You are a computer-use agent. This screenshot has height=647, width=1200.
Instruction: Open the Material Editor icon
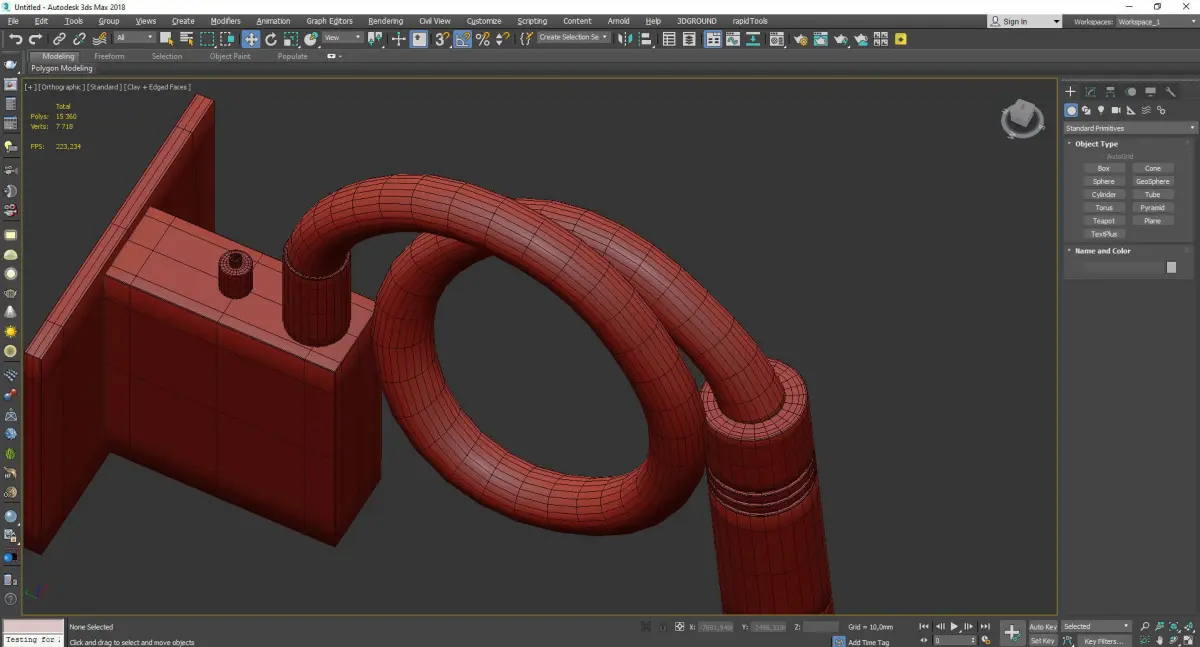pyautogui.click(x=775, y=39)
